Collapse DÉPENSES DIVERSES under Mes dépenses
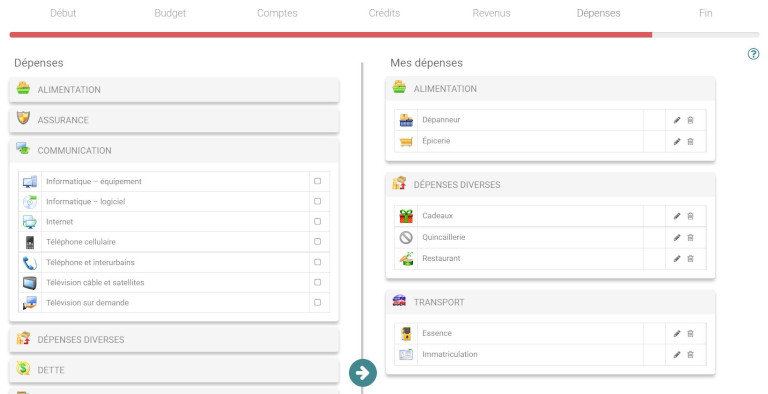Viewport: 768px width, 394px height. (x=550, y=185)
